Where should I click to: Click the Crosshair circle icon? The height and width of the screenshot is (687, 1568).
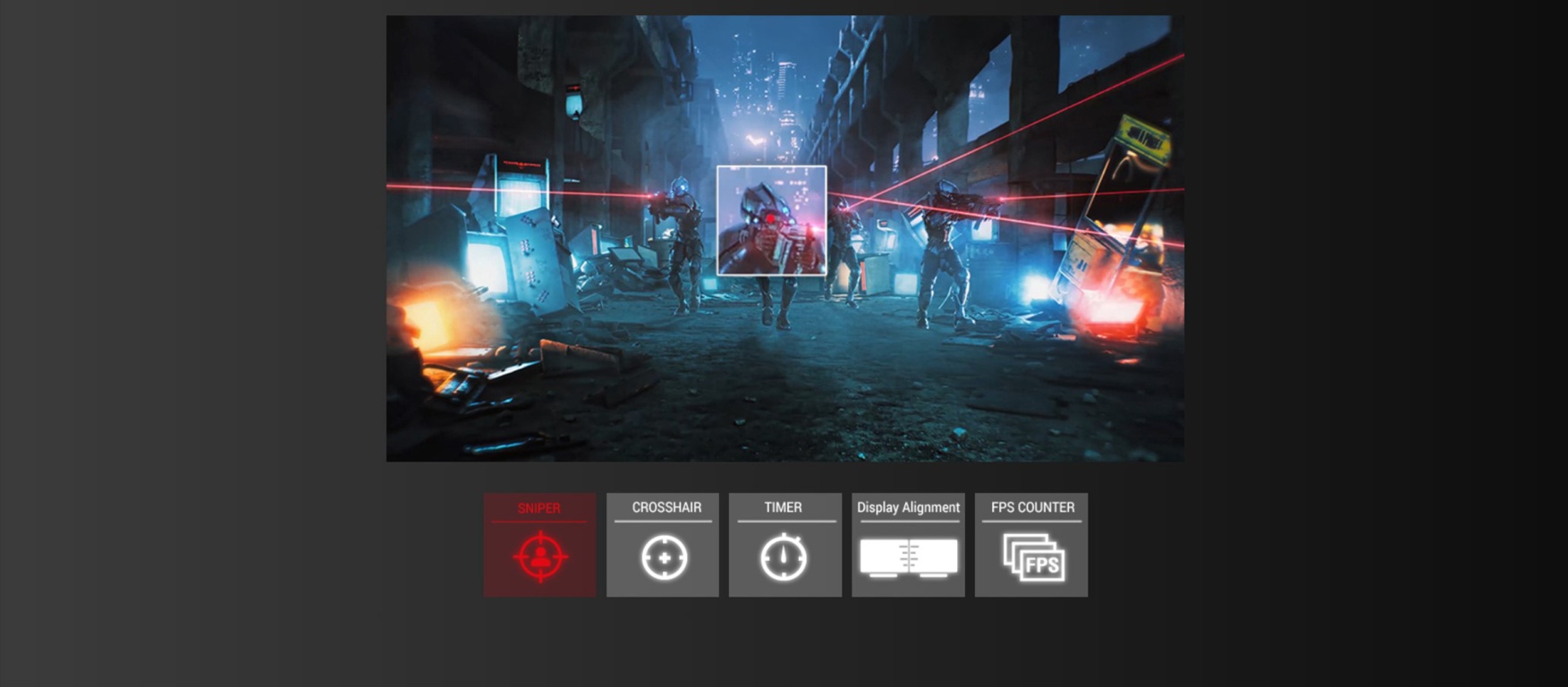[x=664, y=557]
